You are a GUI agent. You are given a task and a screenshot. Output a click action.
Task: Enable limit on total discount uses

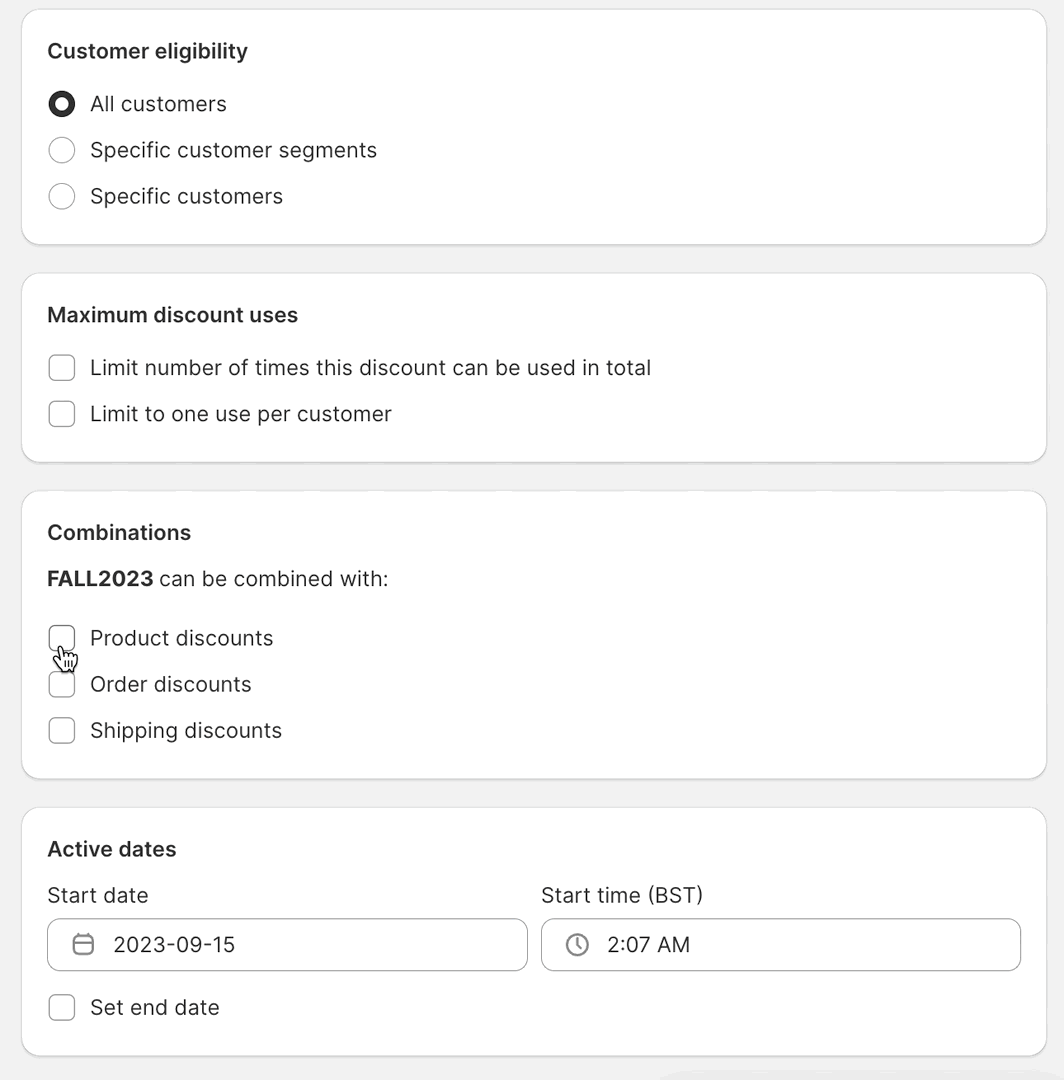pos(62,368)
